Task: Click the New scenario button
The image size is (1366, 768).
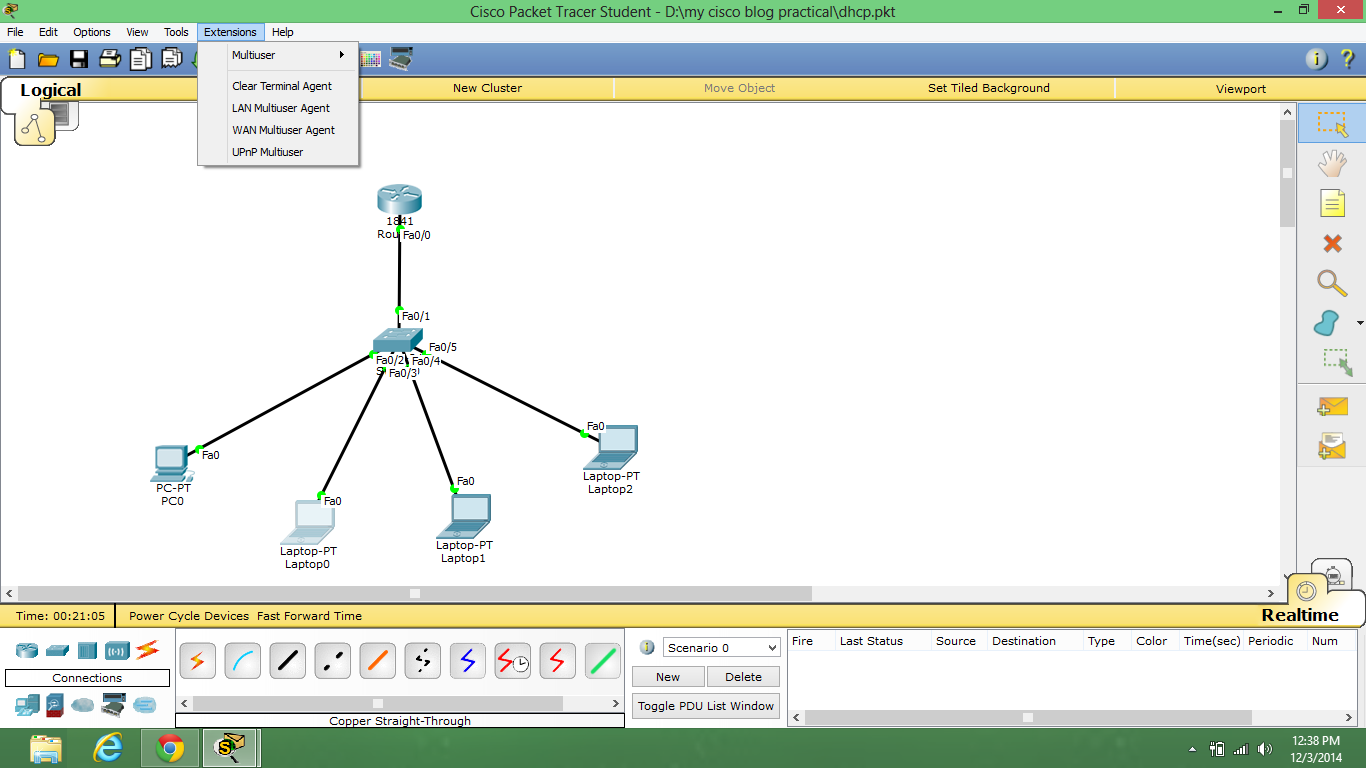Action: click(x=668, y=677)
